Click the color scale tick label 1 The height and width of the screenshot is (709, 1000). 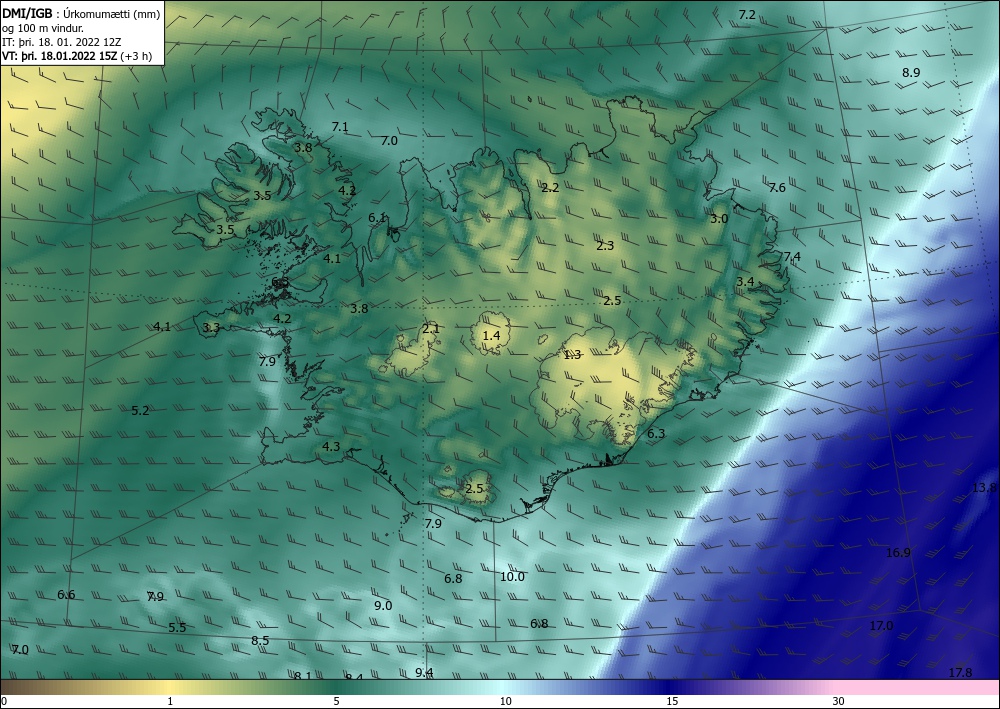pyautogui.click(x=170, y=702)
